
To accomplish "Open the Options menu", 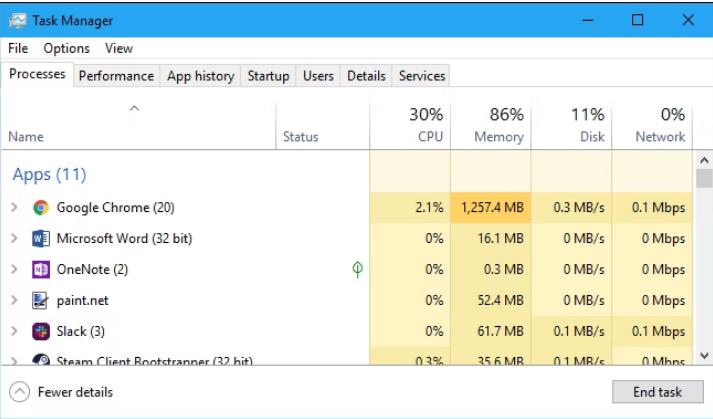I will point(66,48).
